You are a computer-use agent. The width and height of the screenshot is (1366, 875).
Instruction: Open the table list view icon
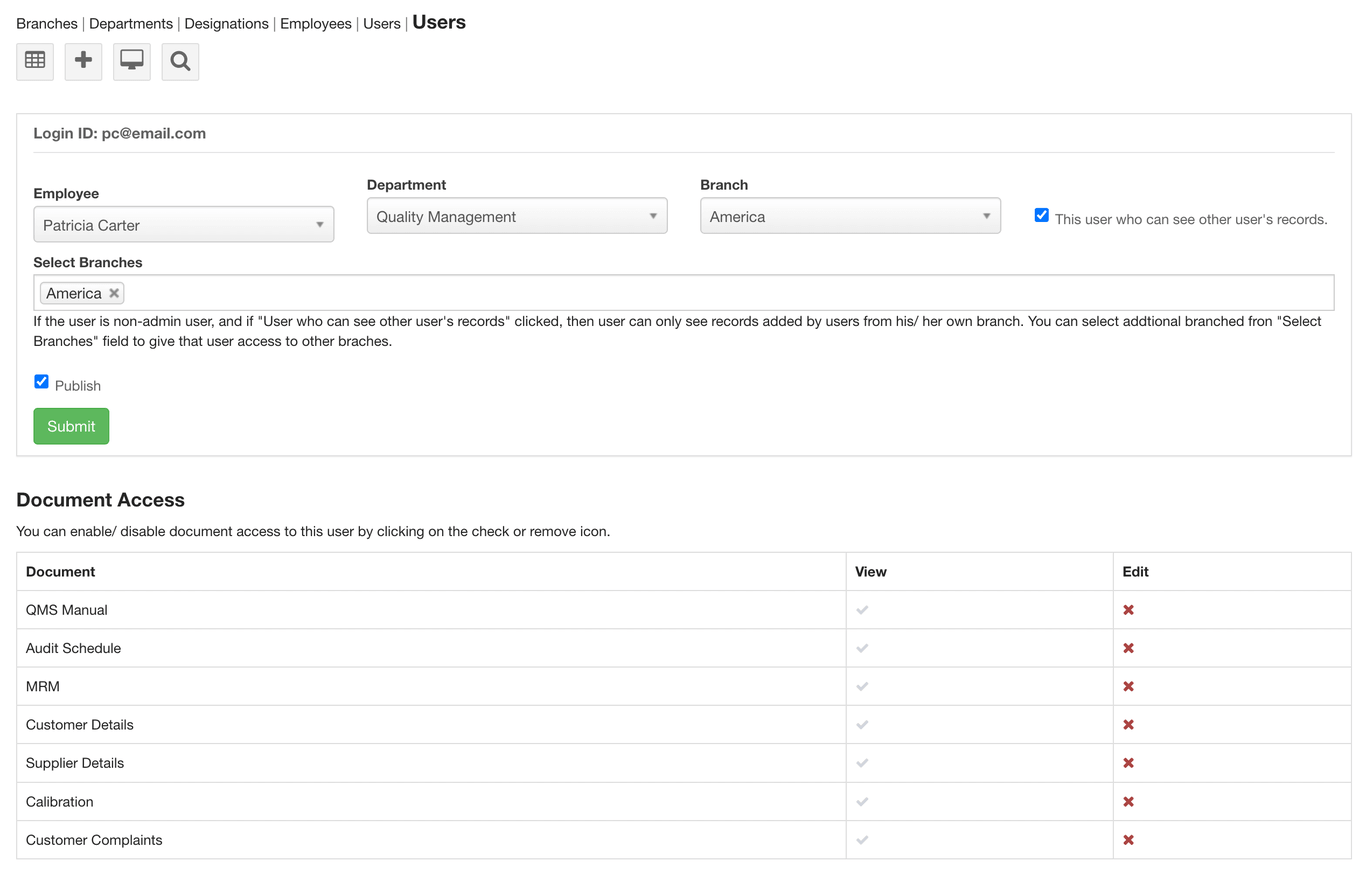(35, 61)
